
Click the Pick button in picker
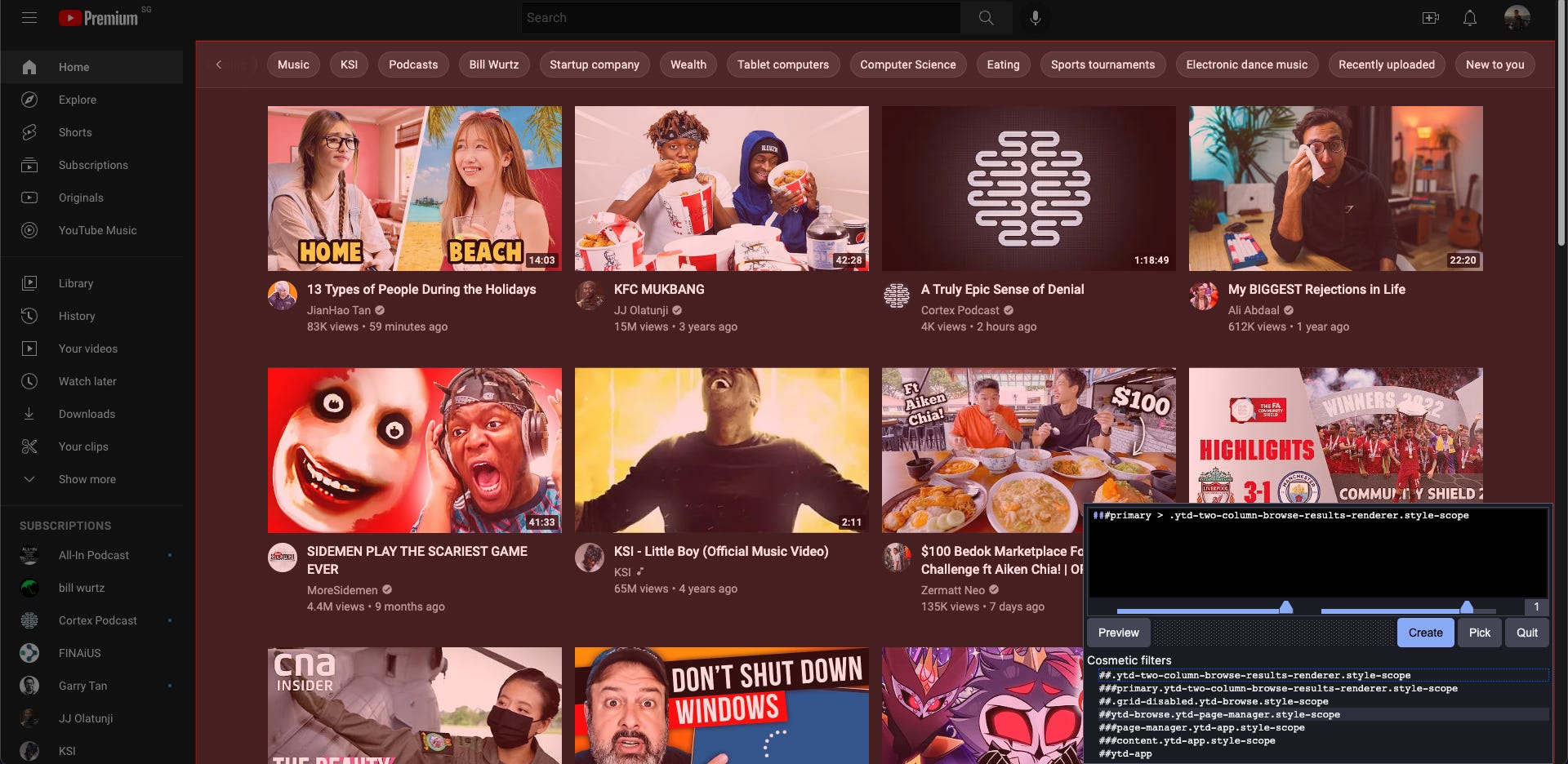1480,633
